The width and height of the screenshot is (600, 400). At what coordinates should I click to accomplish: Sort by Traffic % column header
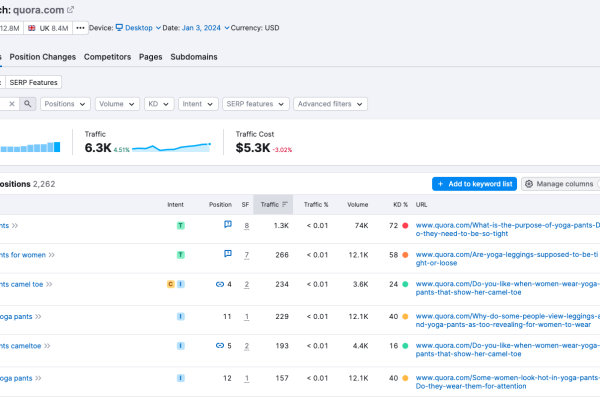[316, 205]
